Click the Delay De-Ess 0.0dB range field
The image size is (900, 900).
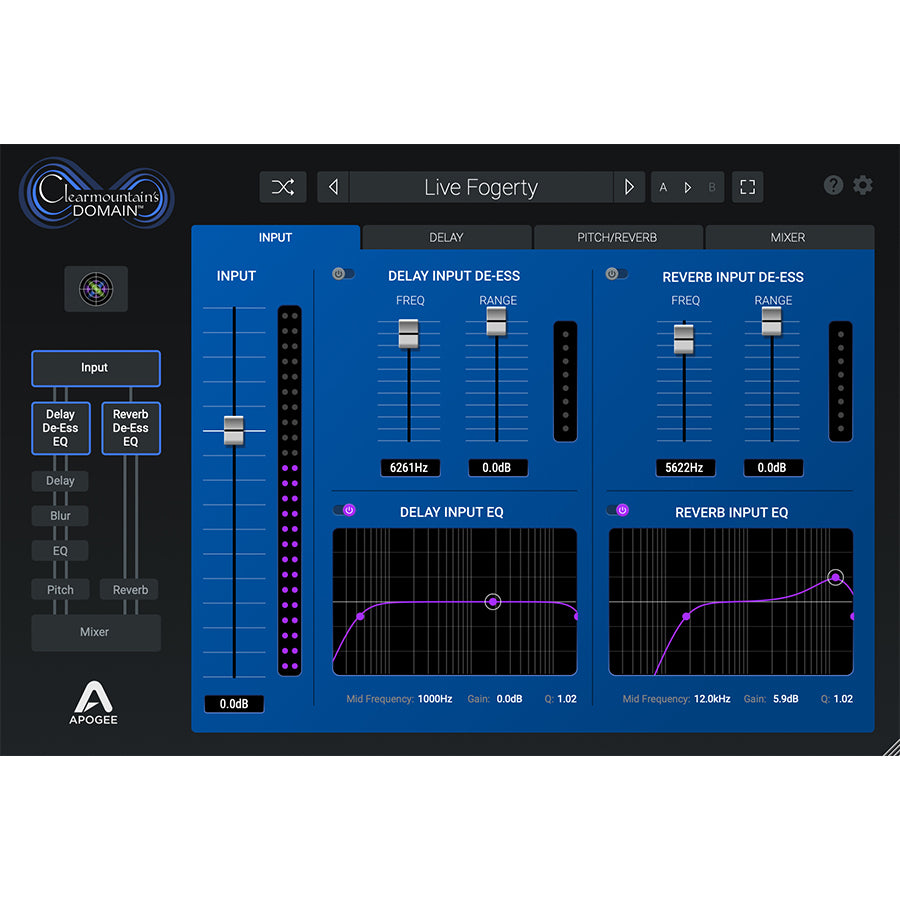tap(498, 468)
